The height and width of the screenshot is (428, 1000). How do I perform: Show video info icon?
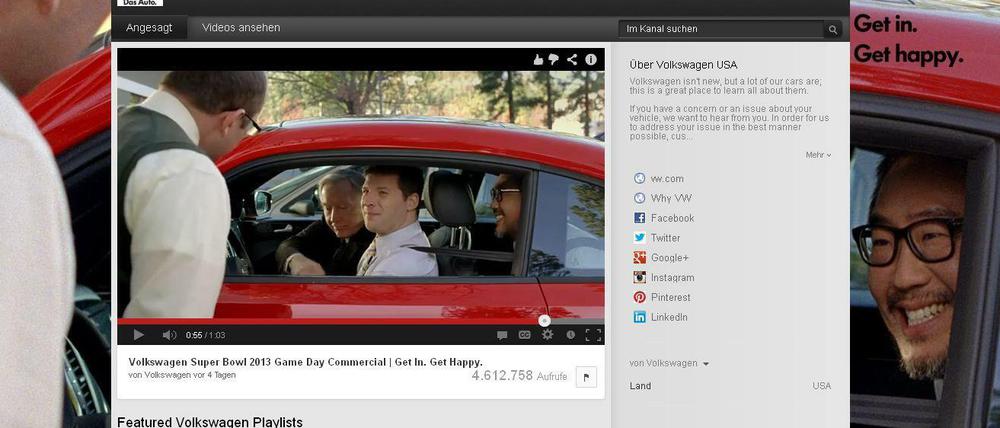point(591,59)
